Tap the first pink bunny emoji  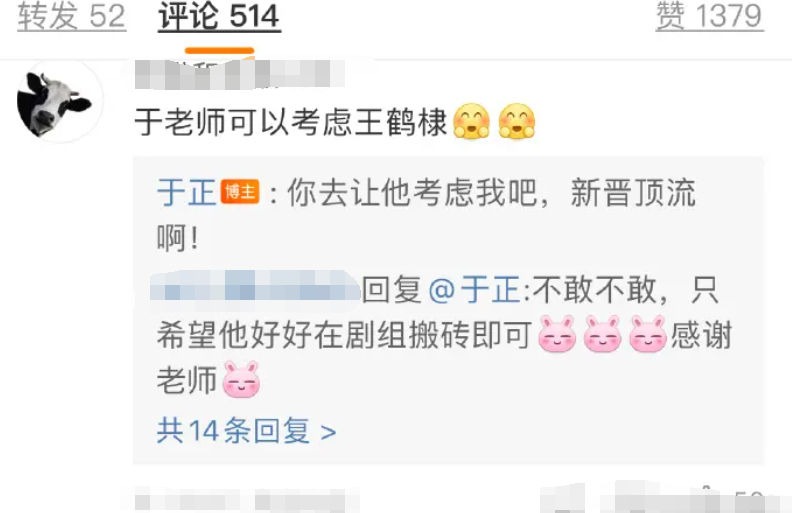point(557,334)
